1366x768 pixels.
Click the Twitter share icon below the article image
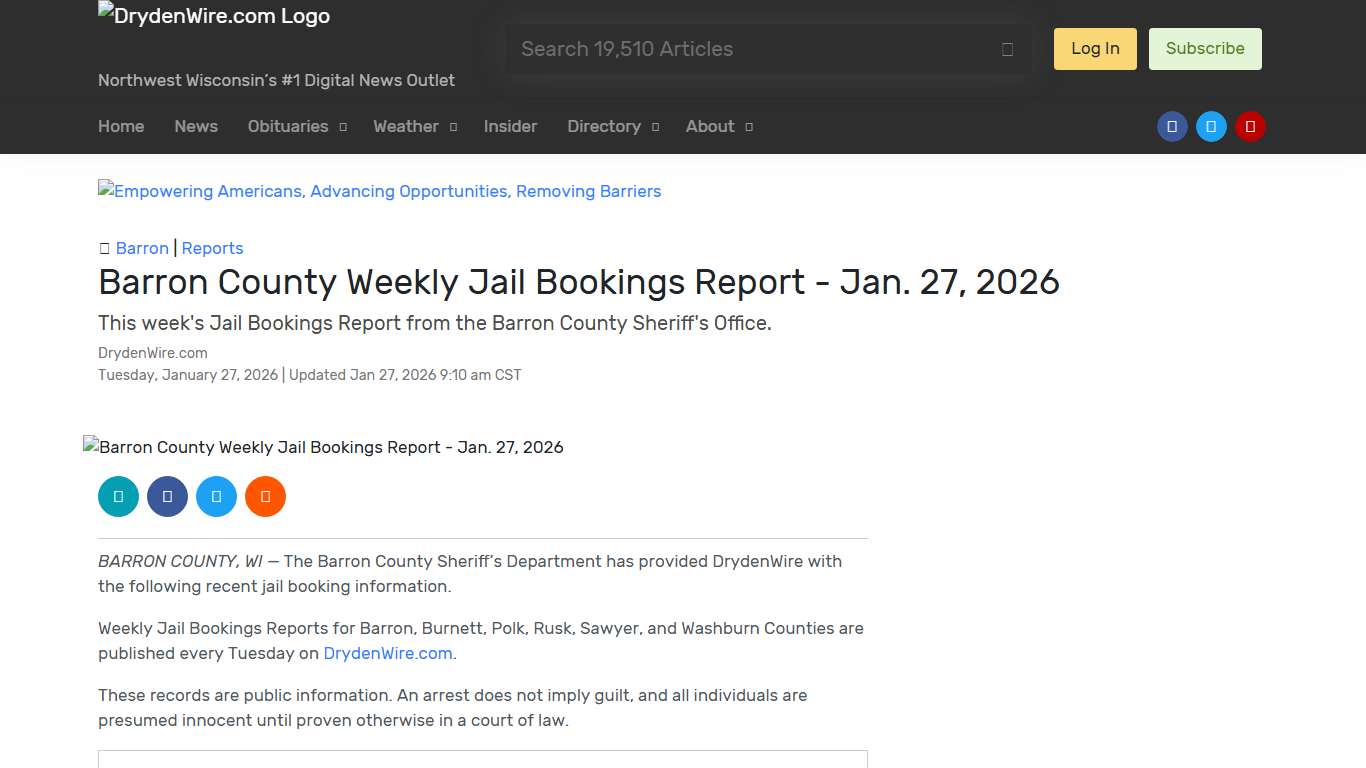point(216,496)
